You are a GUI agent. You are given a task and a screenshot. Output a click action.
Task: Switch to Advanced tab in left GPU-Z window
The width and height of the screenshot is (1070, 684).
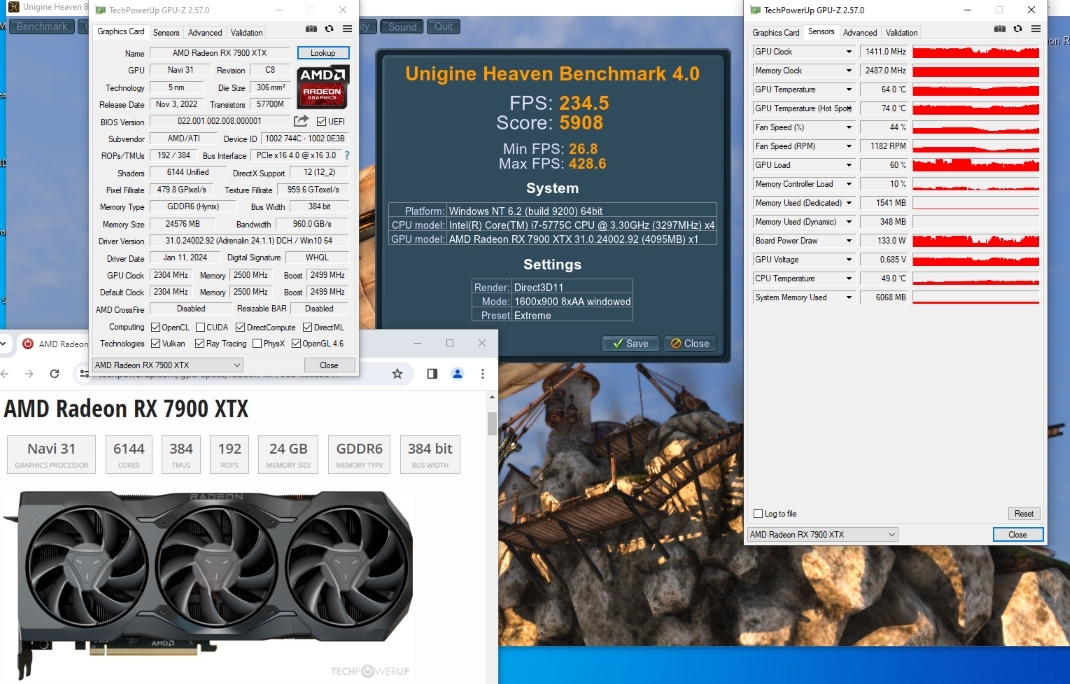pos(205,32)
